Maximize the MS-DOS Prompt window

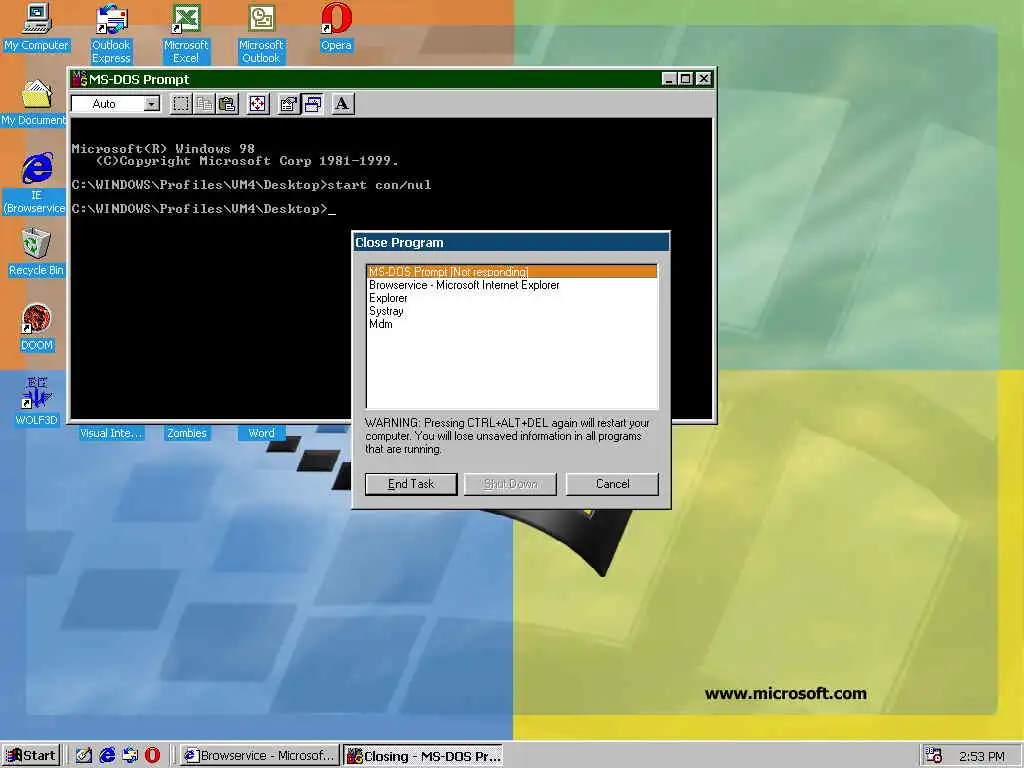685,79
